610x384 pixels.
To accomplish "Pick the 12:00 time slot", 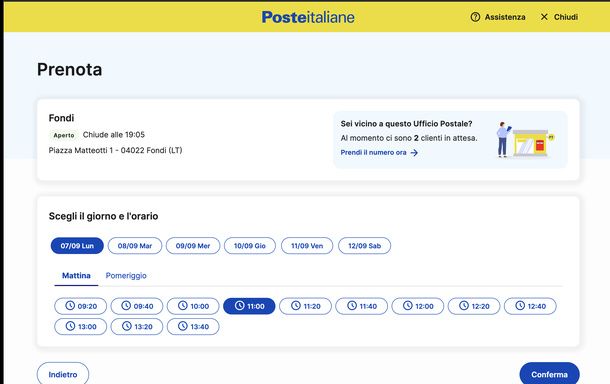I will (418, 306).
